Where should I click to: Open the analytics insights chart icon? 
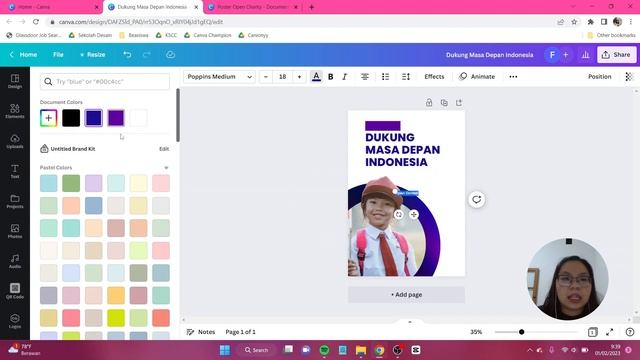[x=585, y=55]
